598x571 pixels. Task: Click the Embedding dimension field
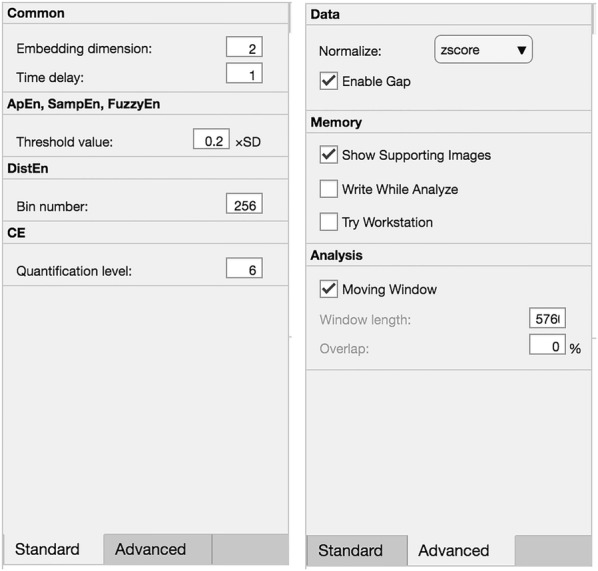click(x=244, y=47)
